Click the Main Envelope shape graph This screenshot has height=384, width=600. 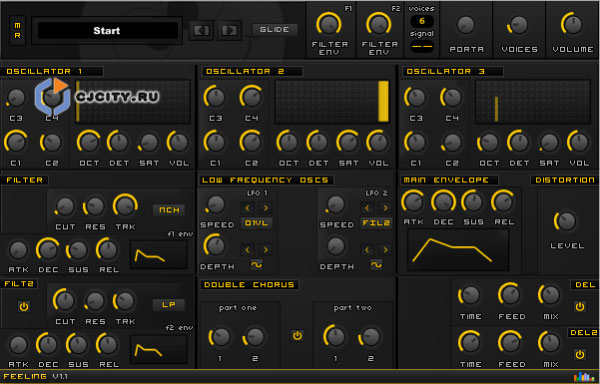[458, 250]
